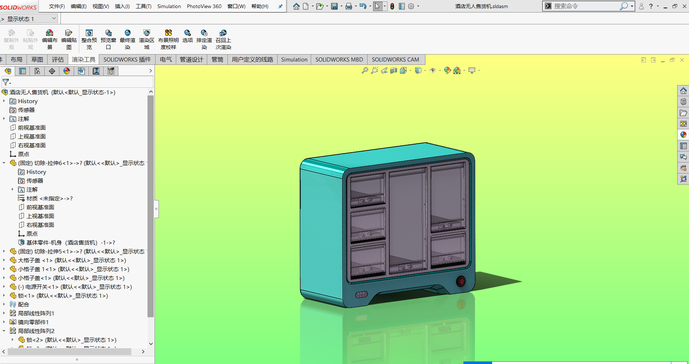Pin the menu bar with the pushpin
689x364 pixels.
(x=280, y=7)
